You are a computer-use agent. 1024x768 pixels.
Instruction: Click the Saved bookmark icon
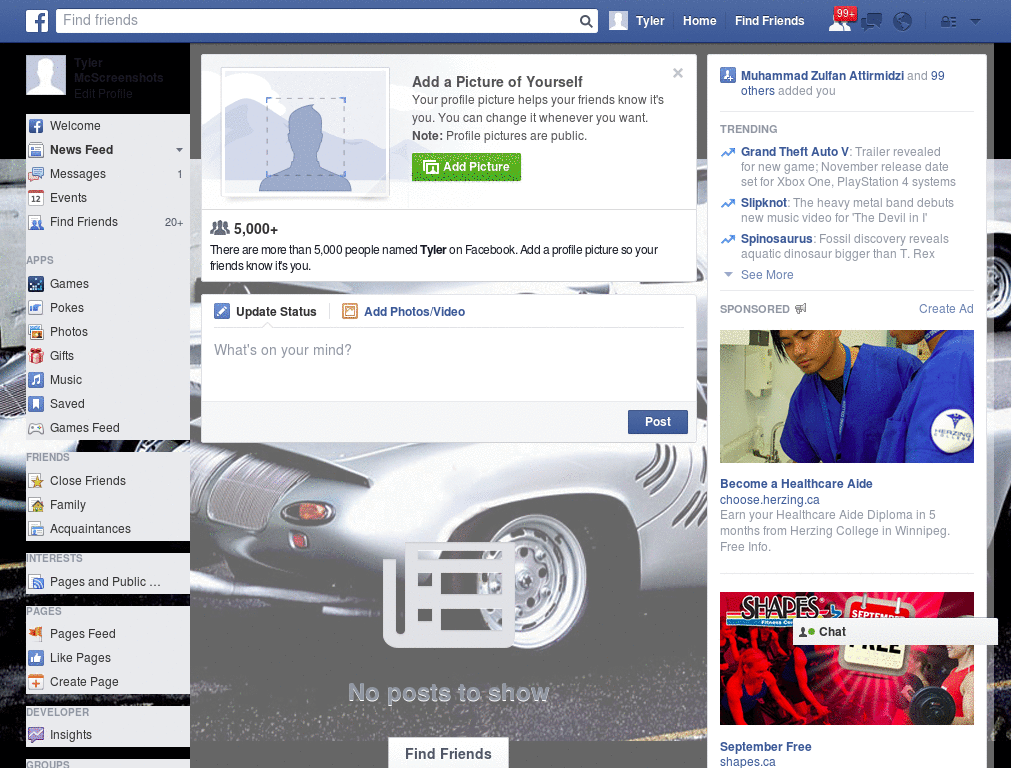coord(36,404)
